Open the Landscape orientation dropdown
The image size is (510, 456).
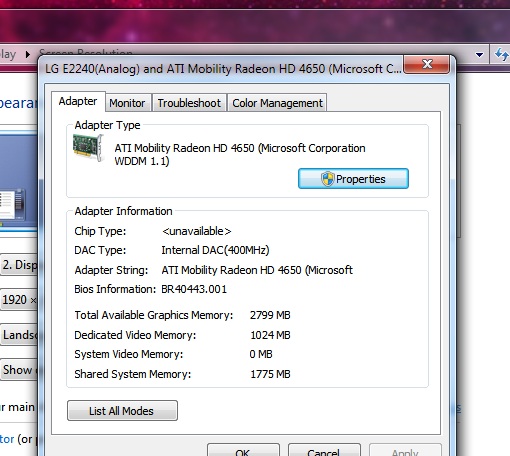click(19, 335)
